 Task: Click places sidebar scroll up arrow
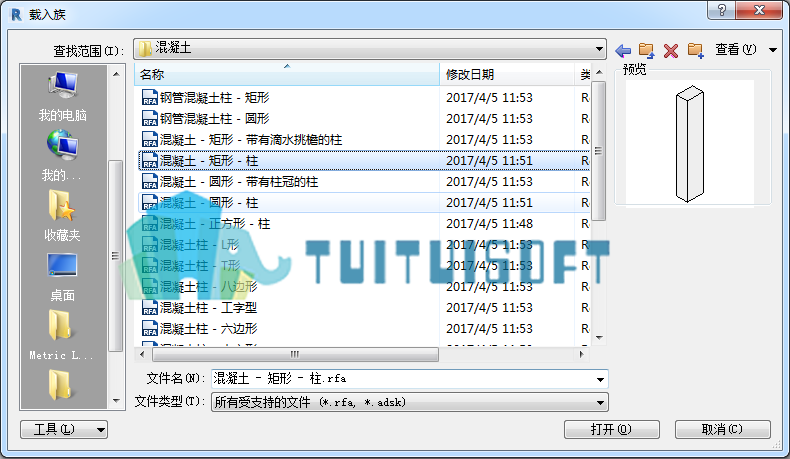(116, 74)
